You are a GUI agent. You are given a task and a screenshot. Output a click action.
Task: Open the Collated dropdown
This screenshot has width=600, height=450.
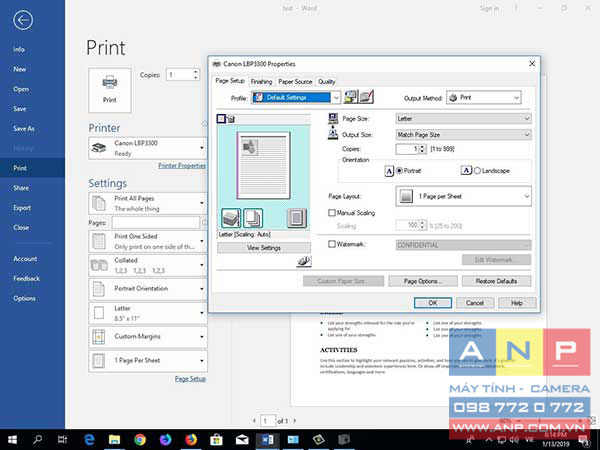click(x=148, y=265)
